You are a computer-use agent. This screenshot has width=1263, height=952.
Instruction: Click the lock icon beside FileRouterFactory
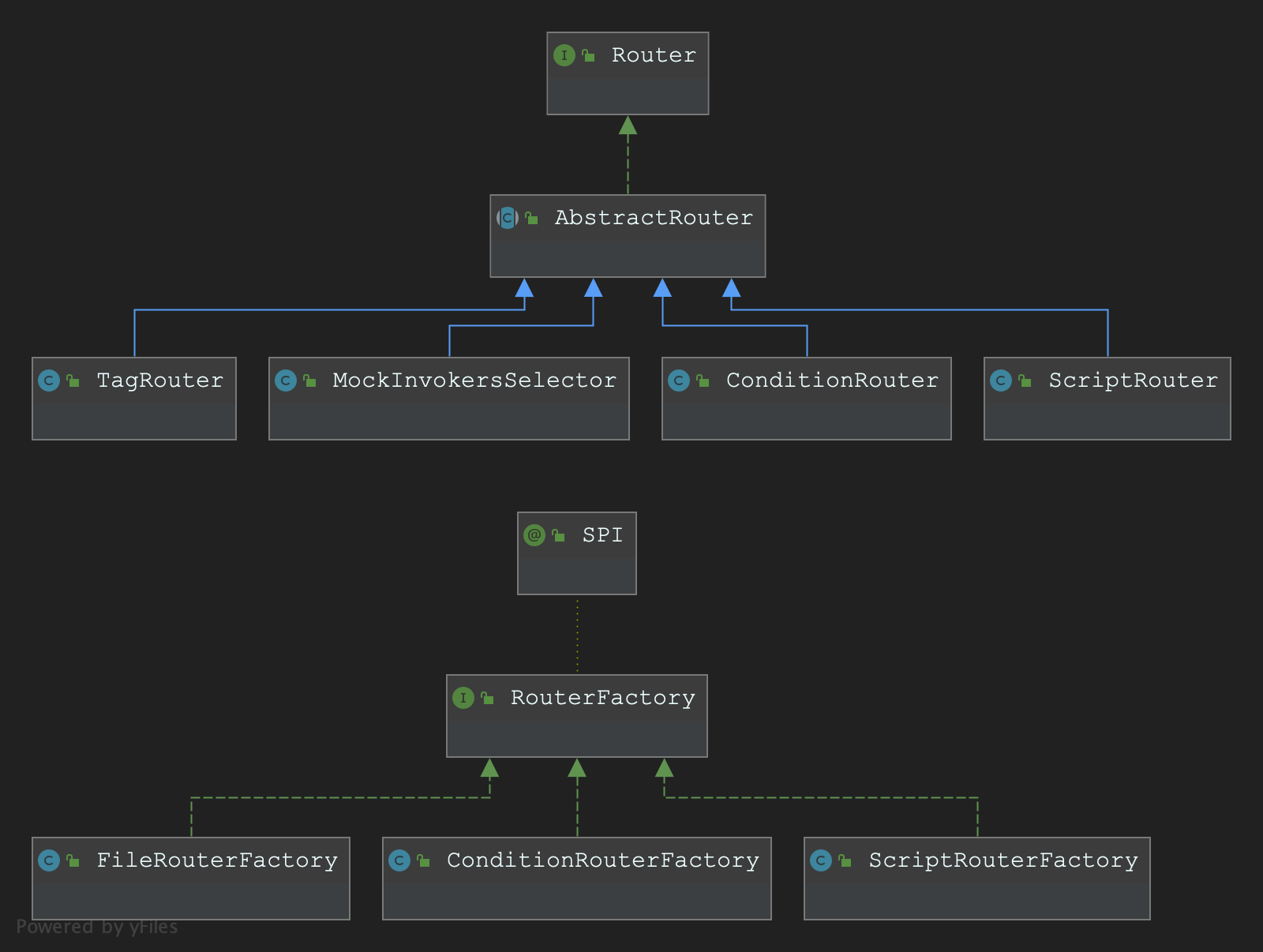(x=73, y=860)
